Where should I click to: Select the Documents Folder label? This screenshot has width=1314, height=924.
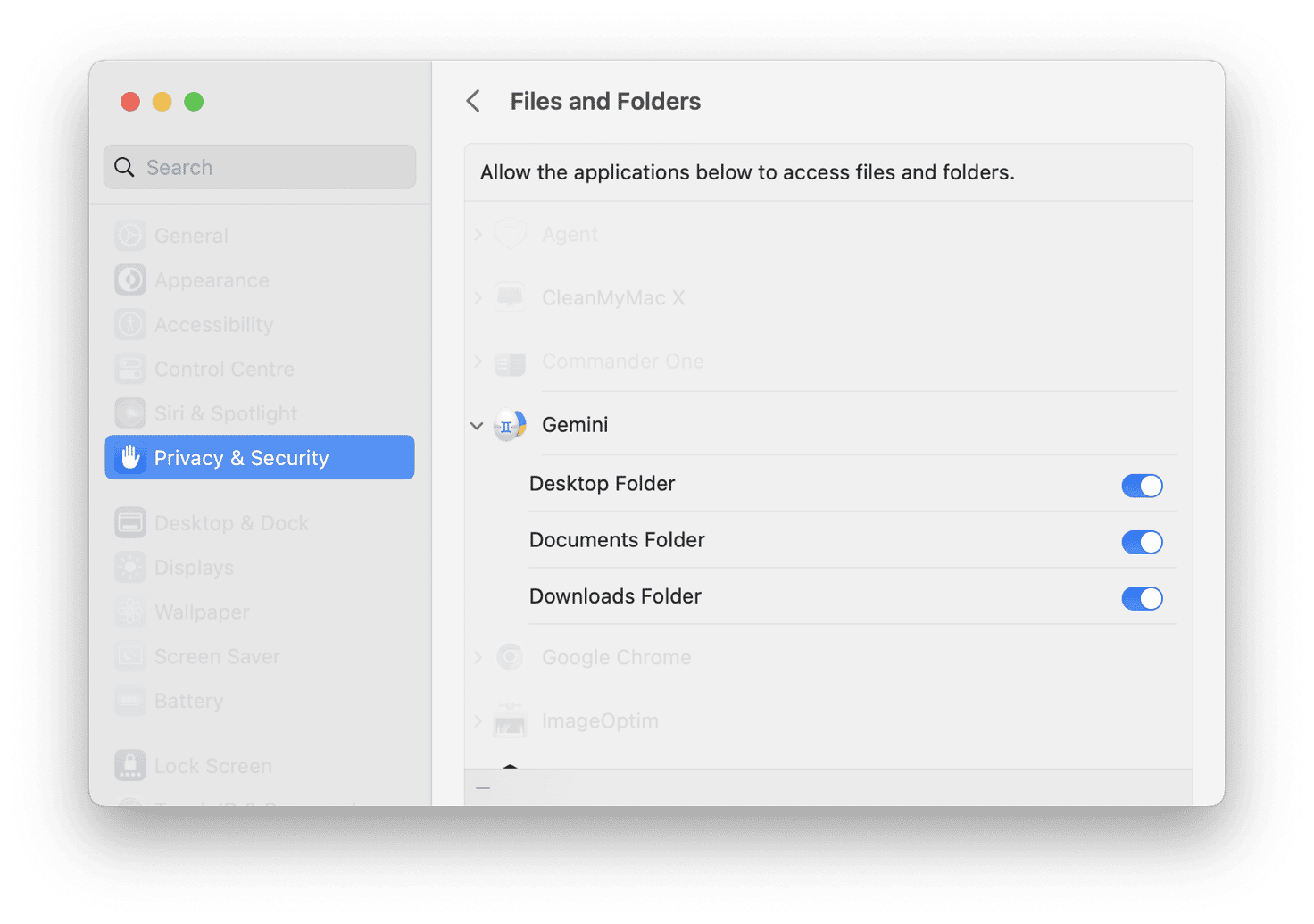(x=617, y=539)
